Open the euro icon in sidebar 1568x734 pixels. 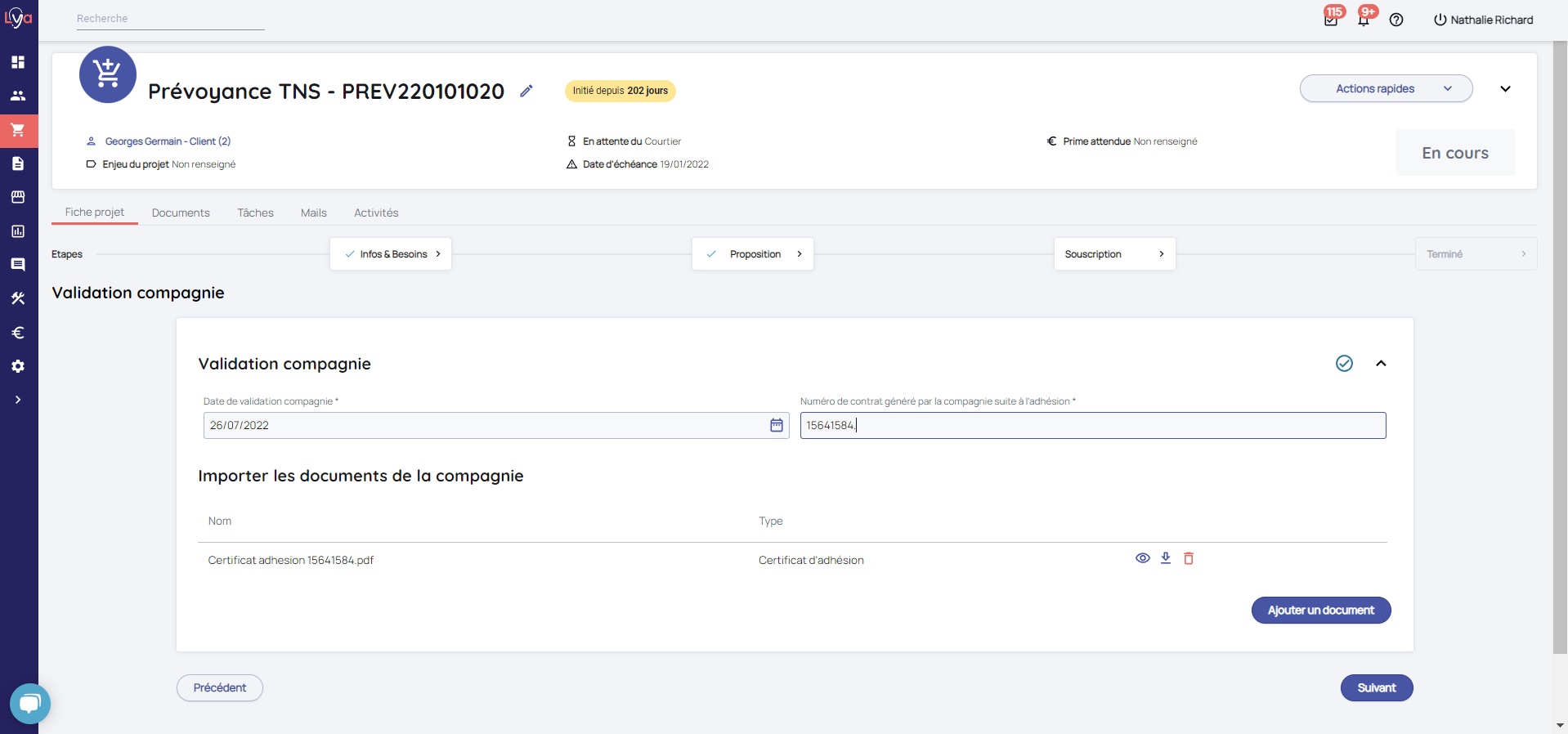18,333
